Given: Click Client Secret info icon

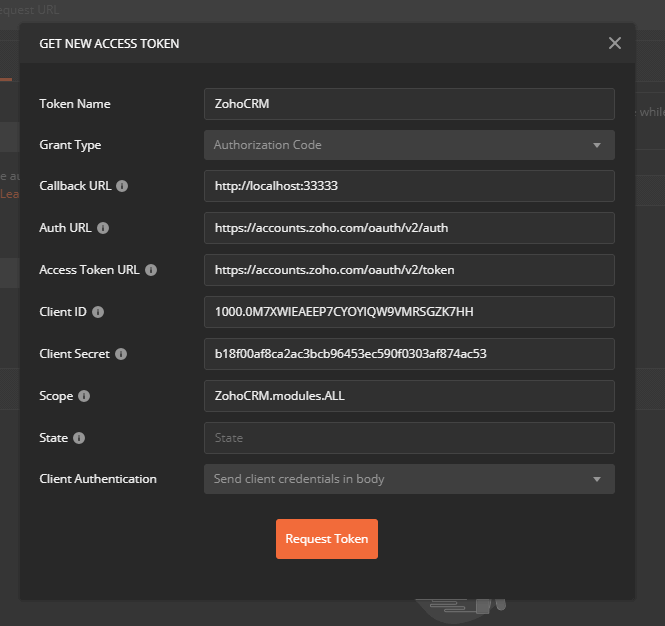Looking at the screenshot, I should [121, 354].
